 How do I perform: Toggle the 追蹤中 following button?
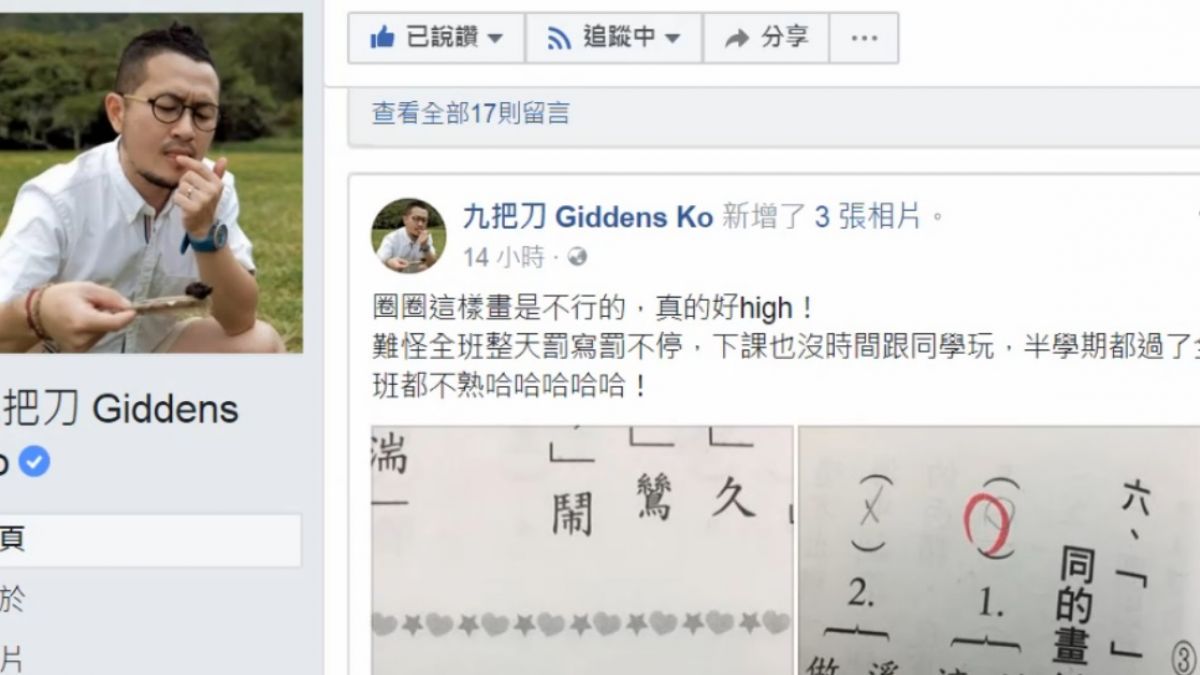click(614, 38)
